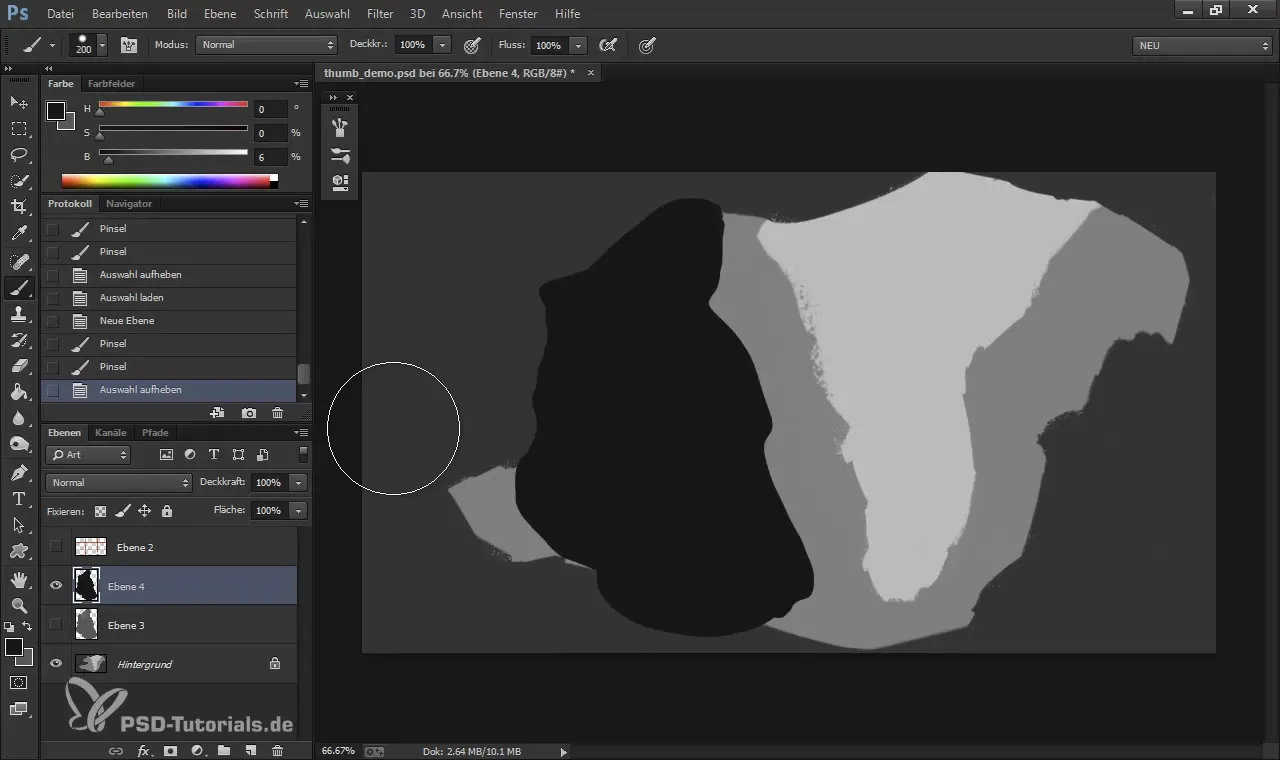
Task: Open Fläche fill dropdown arrow
Action: pos(297,510)
